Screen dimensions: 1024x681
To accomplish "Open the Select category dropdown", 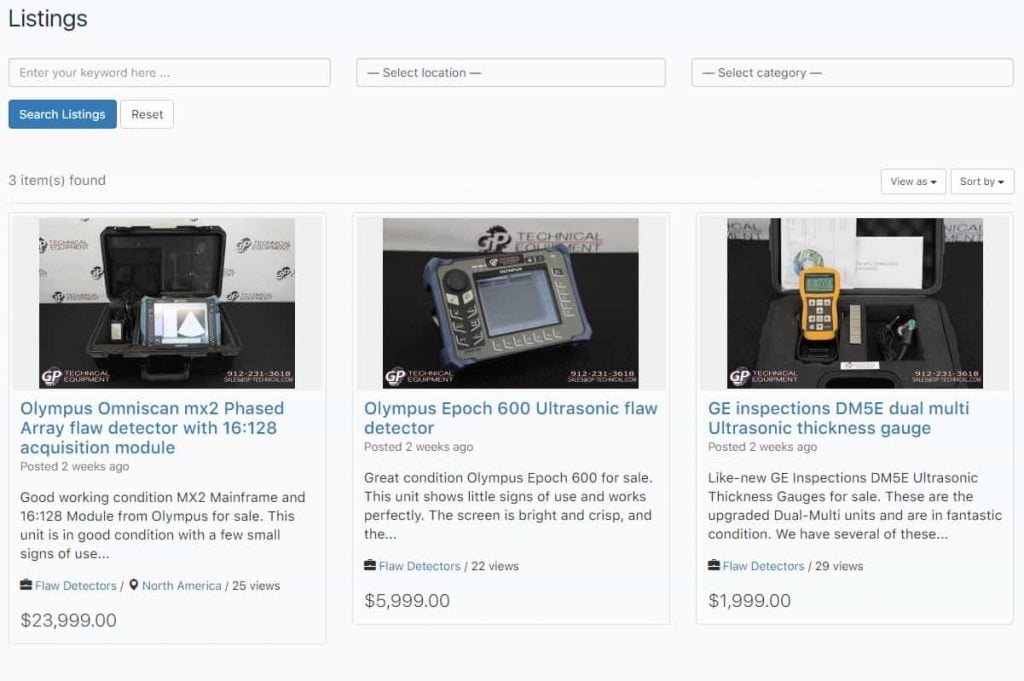I will click(852, 72).
